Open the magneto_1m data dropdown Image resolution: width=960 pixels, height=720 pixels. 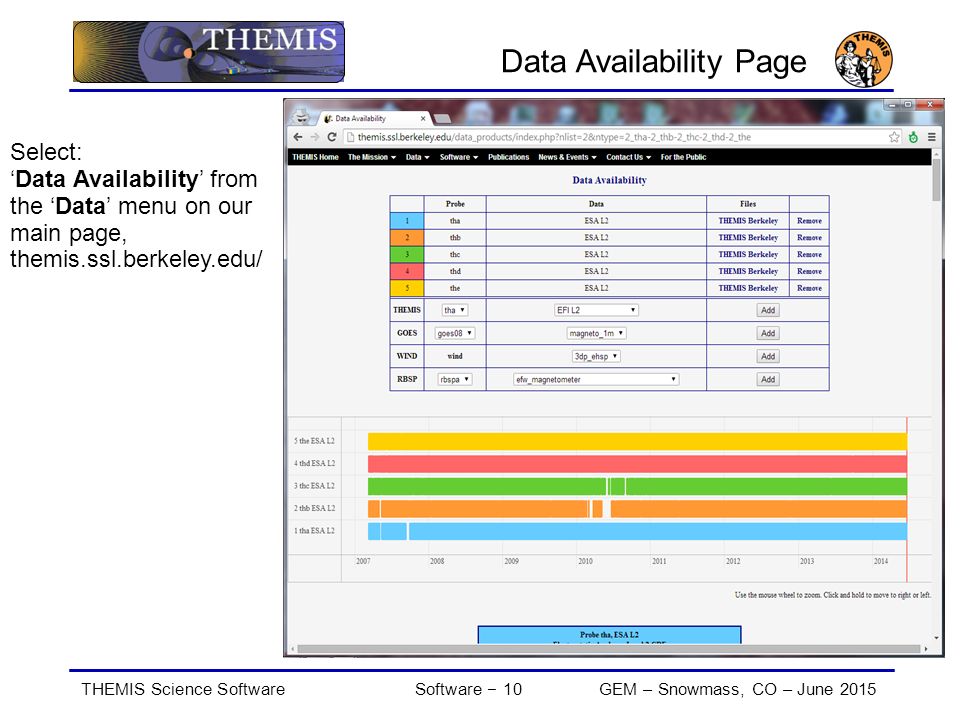point(596,334)
